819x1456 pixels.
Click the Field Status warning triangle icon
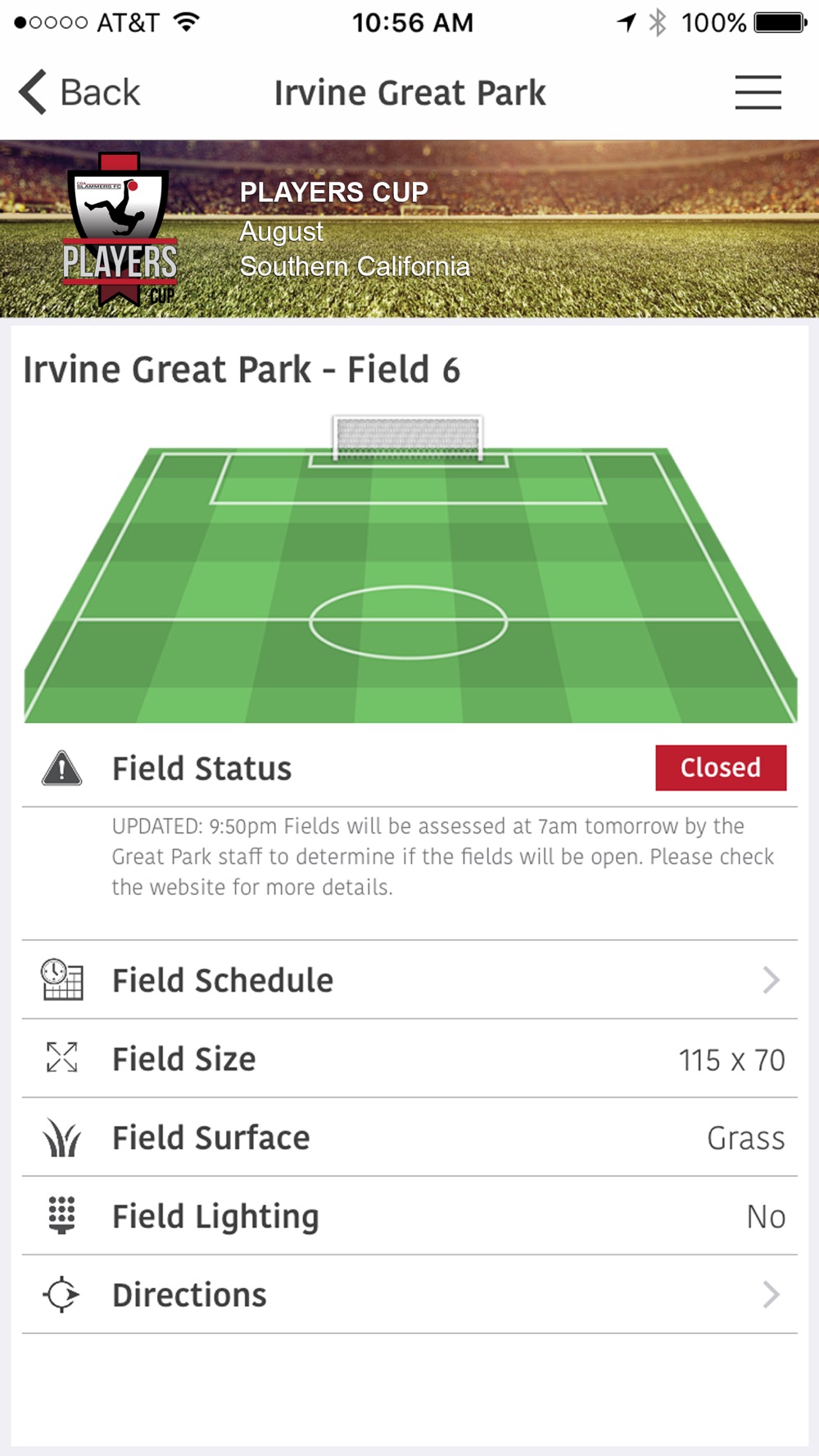61,768
